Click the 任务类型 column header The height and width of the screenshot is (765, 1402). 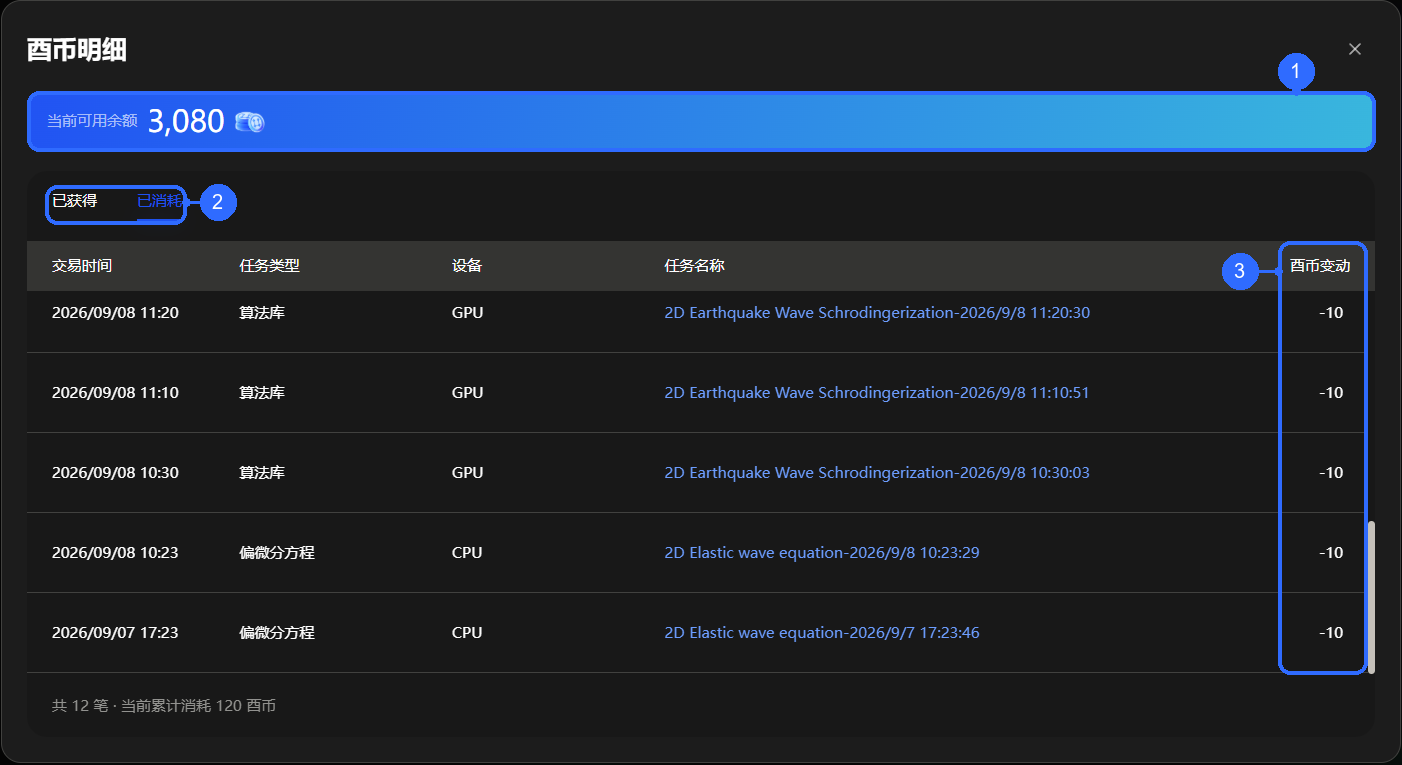pyautogui.click(x=270, y=266)
